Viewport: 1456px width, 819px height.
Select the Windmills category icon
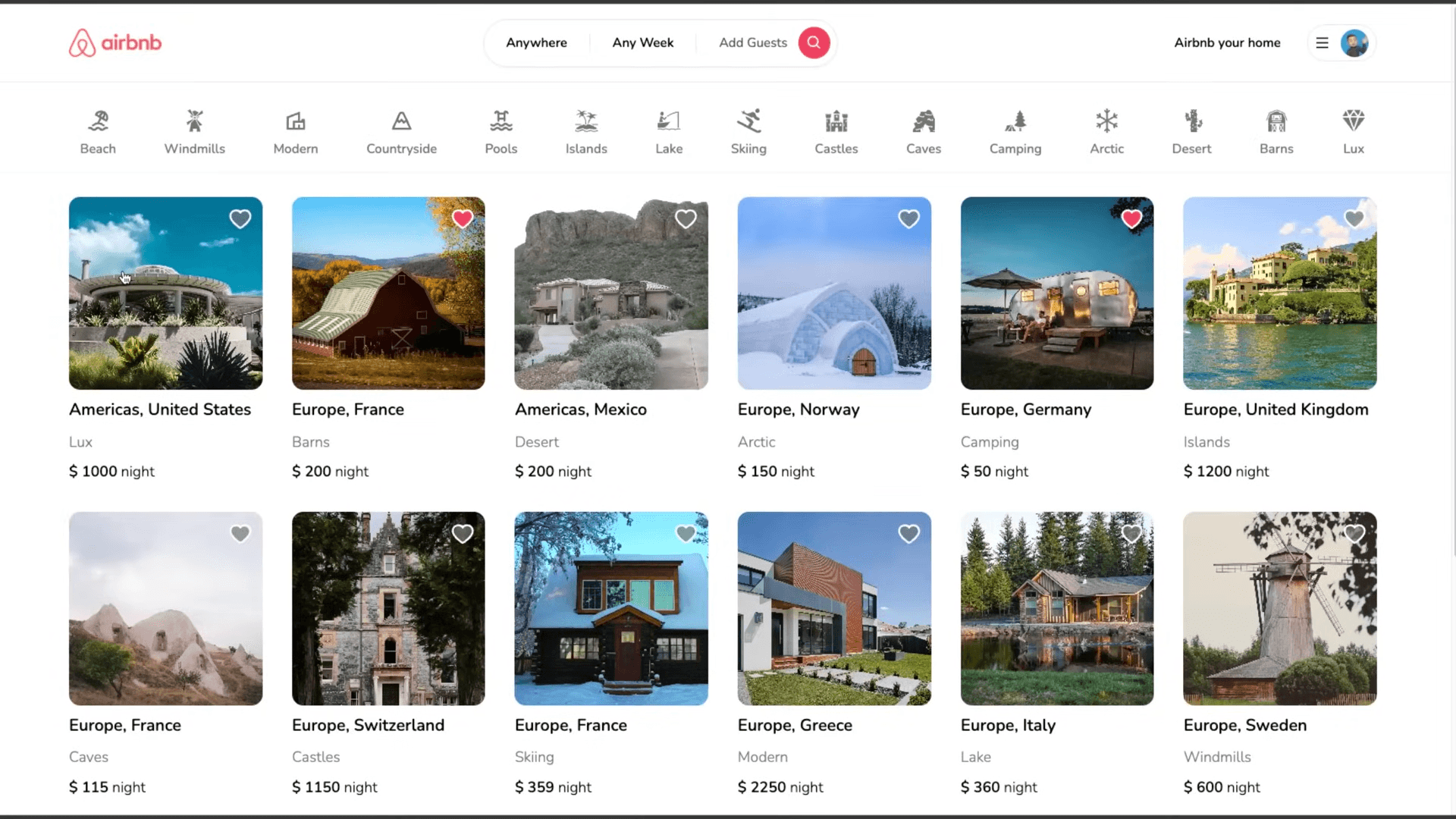pyautogui.click(x=195, y=121)
